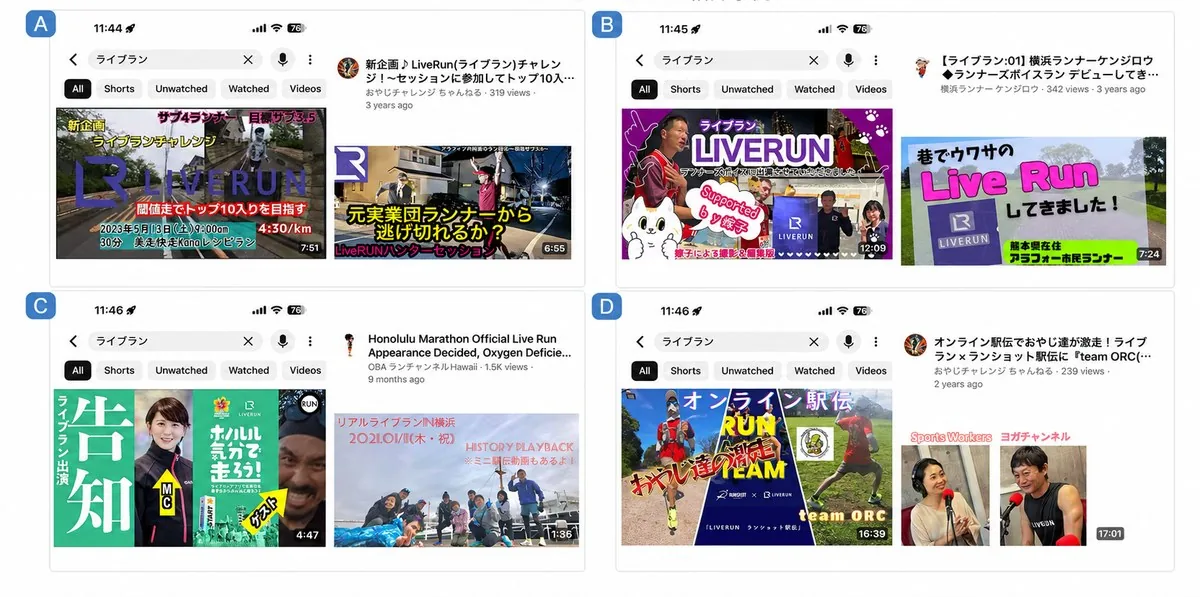Tap back arrow in panel C

point(73,341)
